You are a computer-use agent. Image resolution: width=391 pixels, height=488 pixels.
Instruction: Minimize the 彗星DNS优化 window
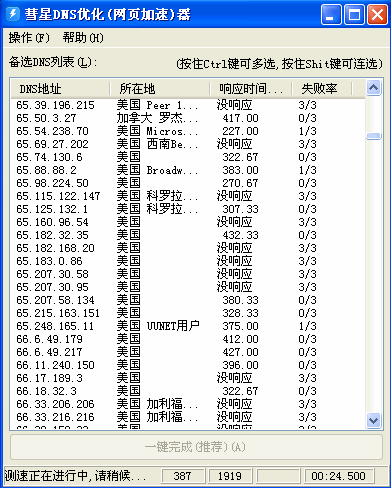pyautogui.click(x=331, y=14)
